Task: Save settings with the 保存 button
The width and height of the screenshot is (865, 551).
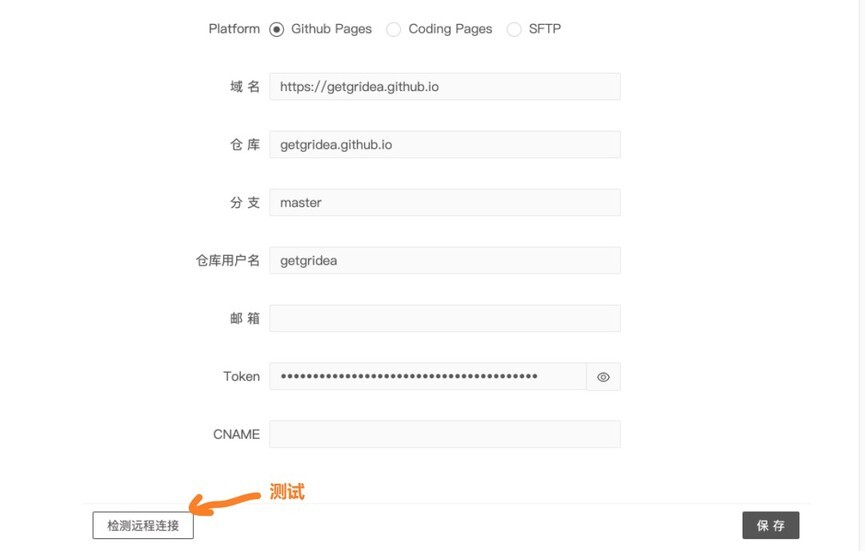Action: [771, 525]
